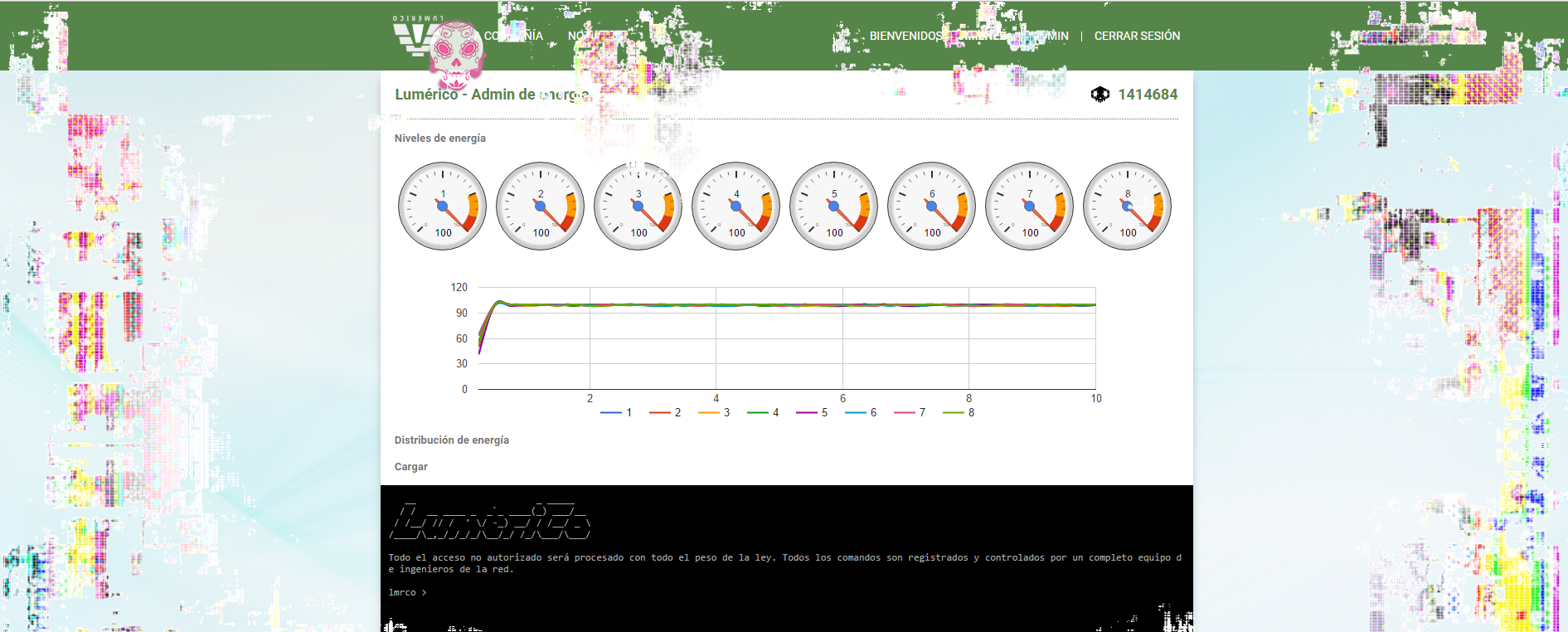This screenshot has height=632, width=1568.
Task: Click the orange series 3 legend swatch
Action: point(709,412)
